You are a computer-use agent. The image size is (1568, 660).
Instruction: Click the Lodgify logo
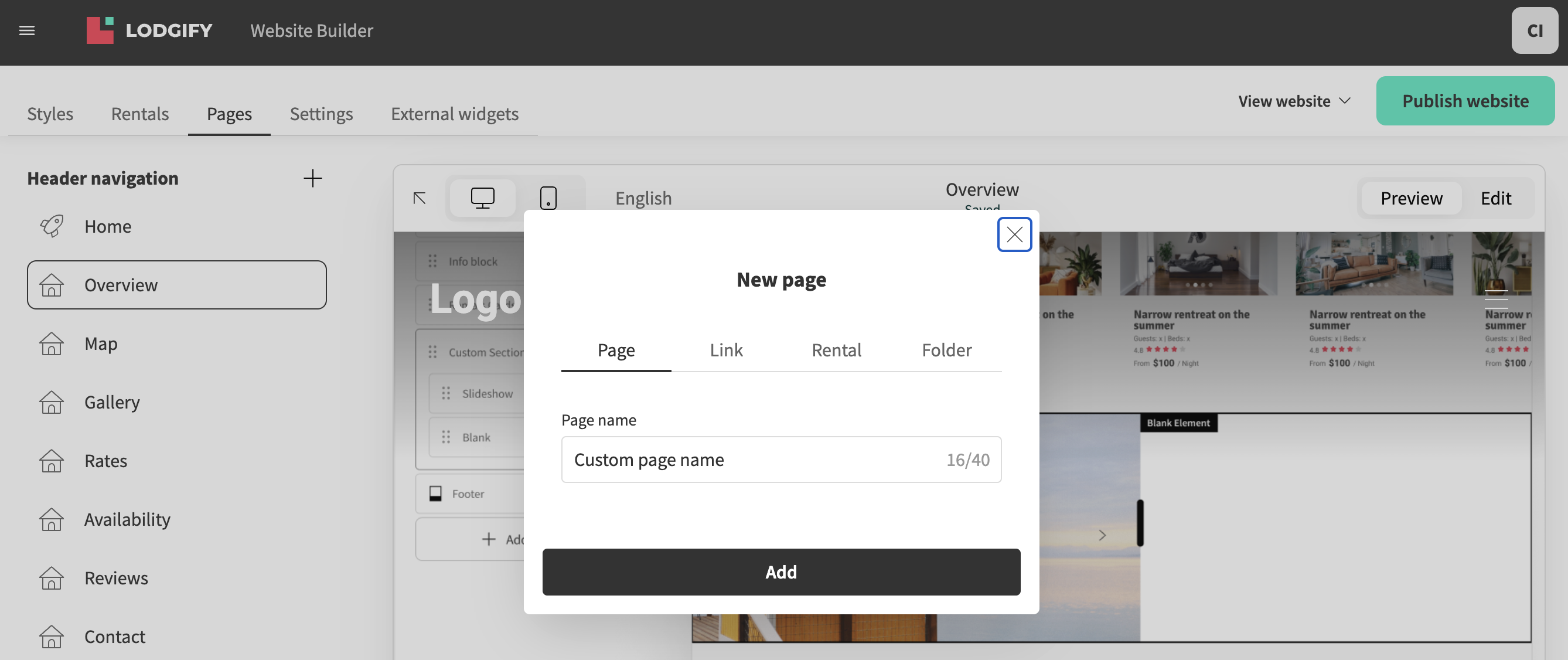pyautogui.click(x=149, y=30)
